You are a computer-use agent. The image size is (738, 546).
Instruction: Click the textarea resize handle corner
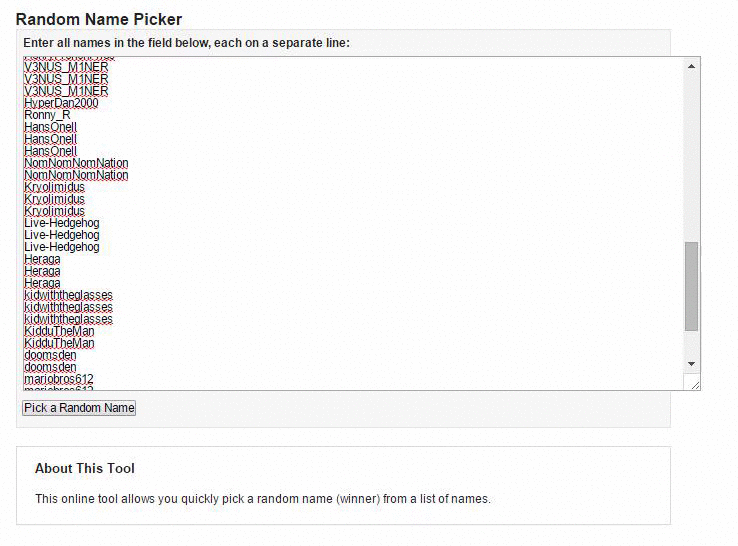pyautogui.click(x=694, y=384)
